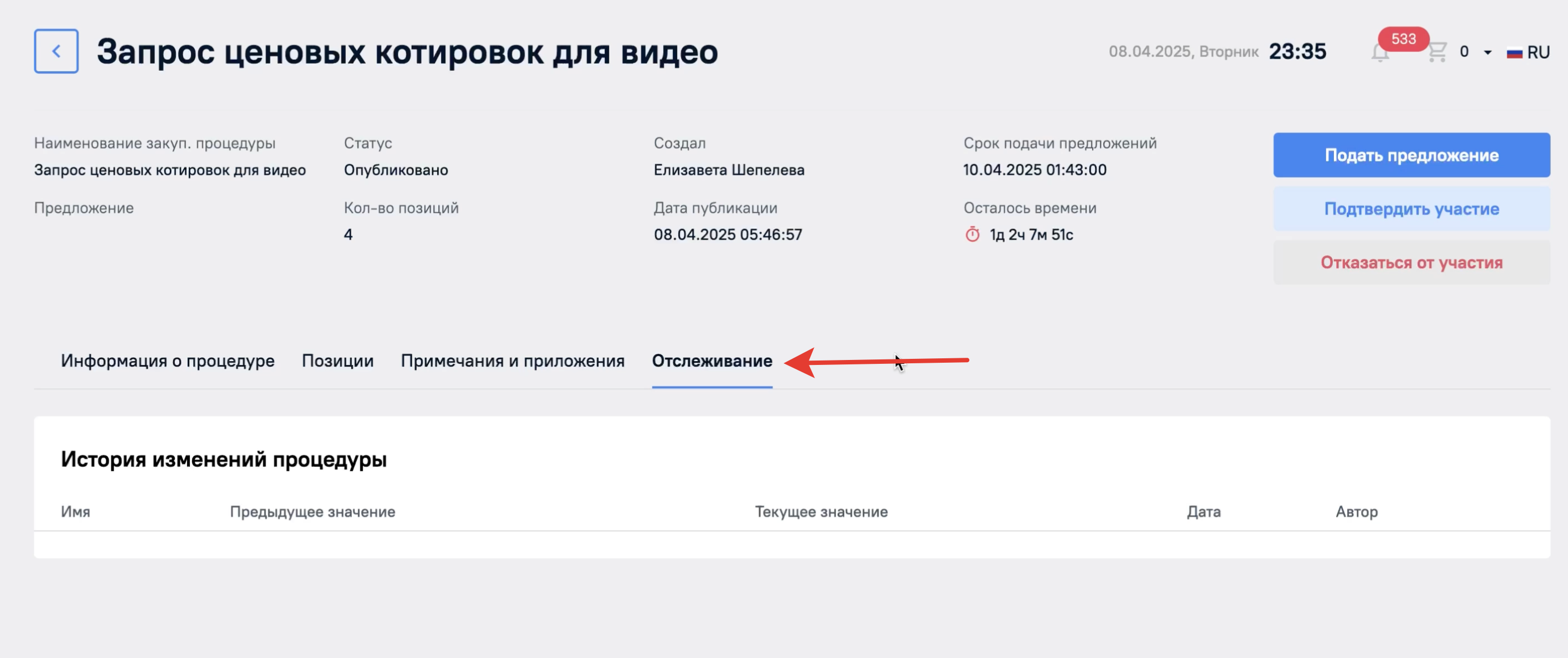Open the Позиции tab
Screen dimensions: 1568x658
tap(337, 361)
